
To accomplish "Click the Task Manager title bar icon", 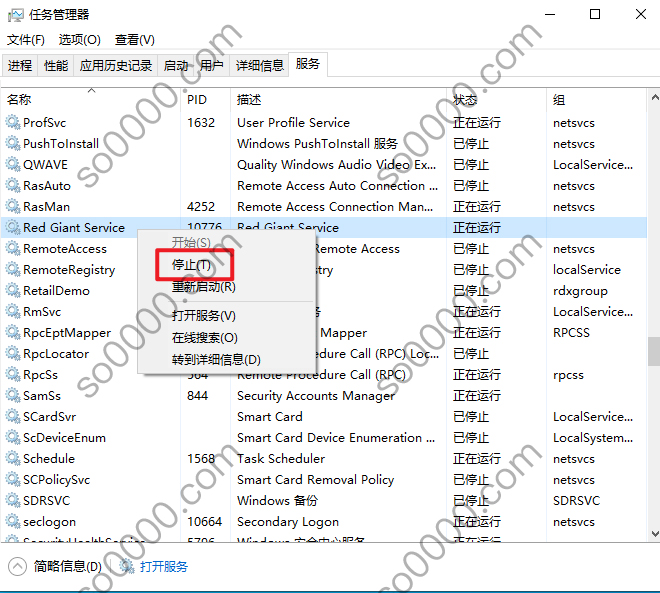I will pyautogui.click(x=16, y=15).
